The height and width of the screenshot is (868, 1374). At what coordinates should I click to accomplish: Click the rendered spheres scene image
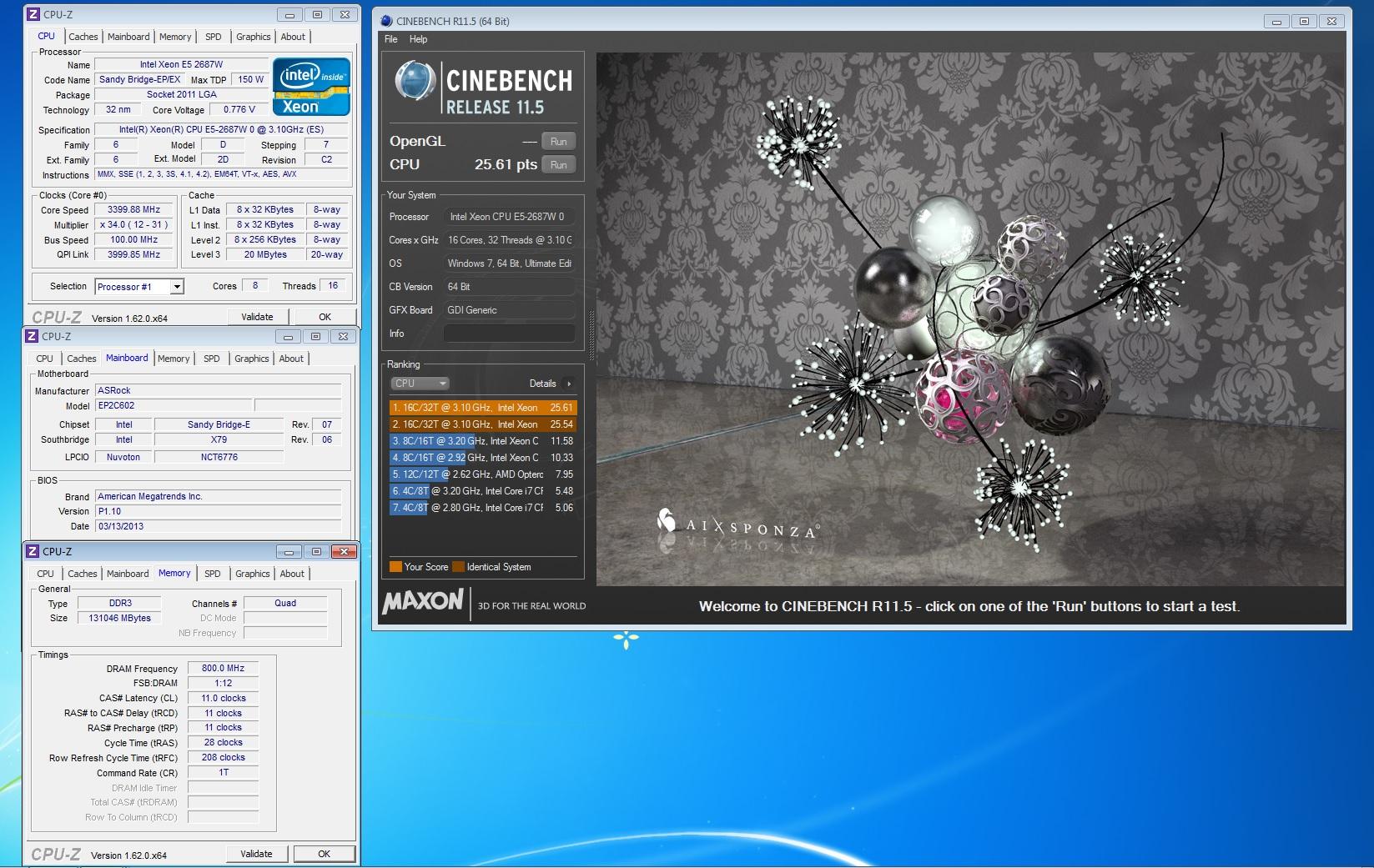point(970,319)
